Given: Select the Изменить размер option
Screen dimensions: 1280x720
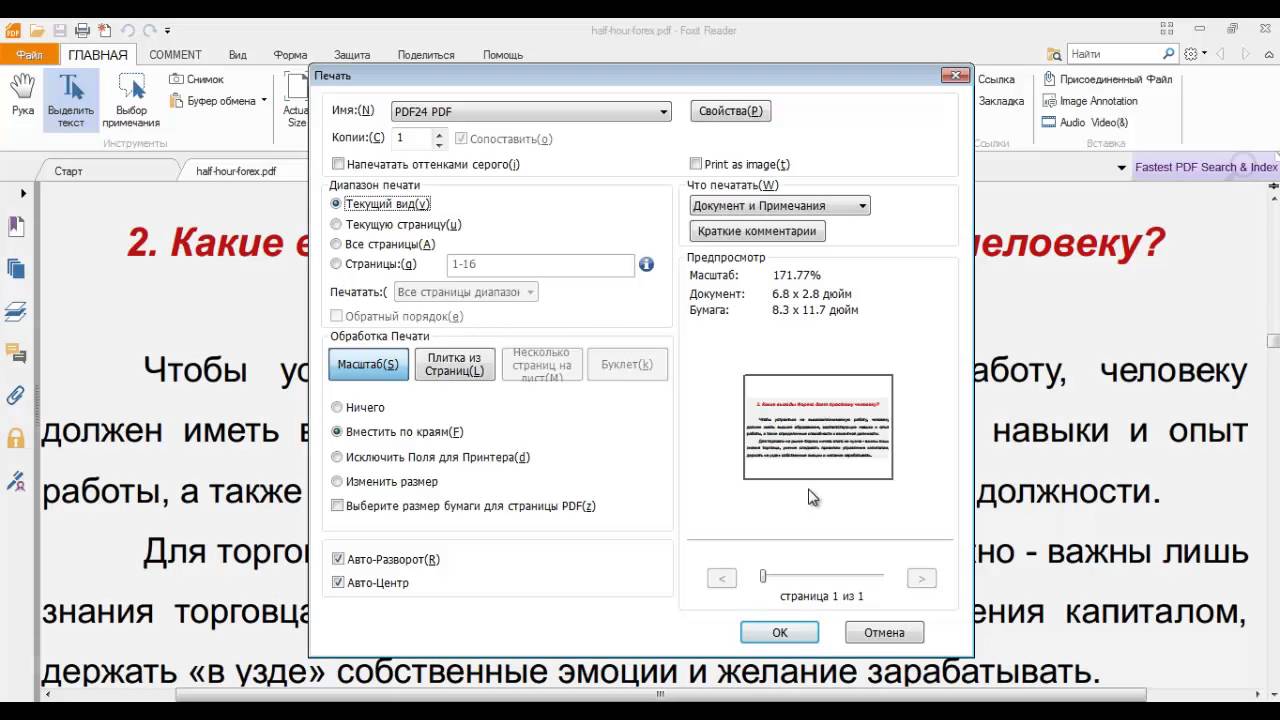Looking at the screenshot, I should [x=336, y=482].
